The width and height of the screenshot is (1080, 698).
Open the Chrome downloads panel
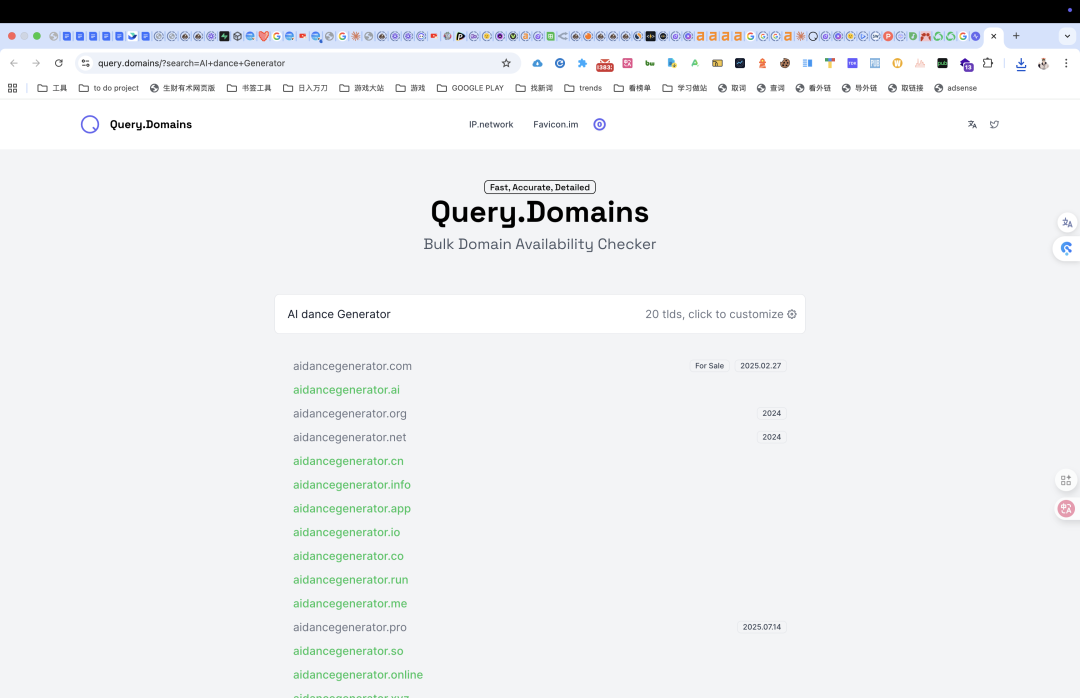(x=1021, y=63)
